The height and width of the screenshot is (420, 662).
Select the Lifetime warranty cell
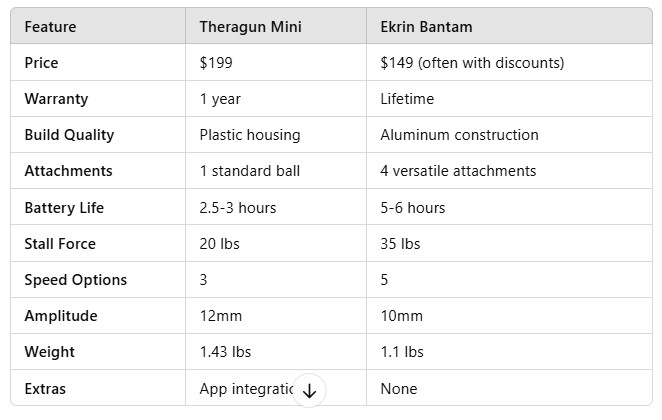(x=409, y=99)
